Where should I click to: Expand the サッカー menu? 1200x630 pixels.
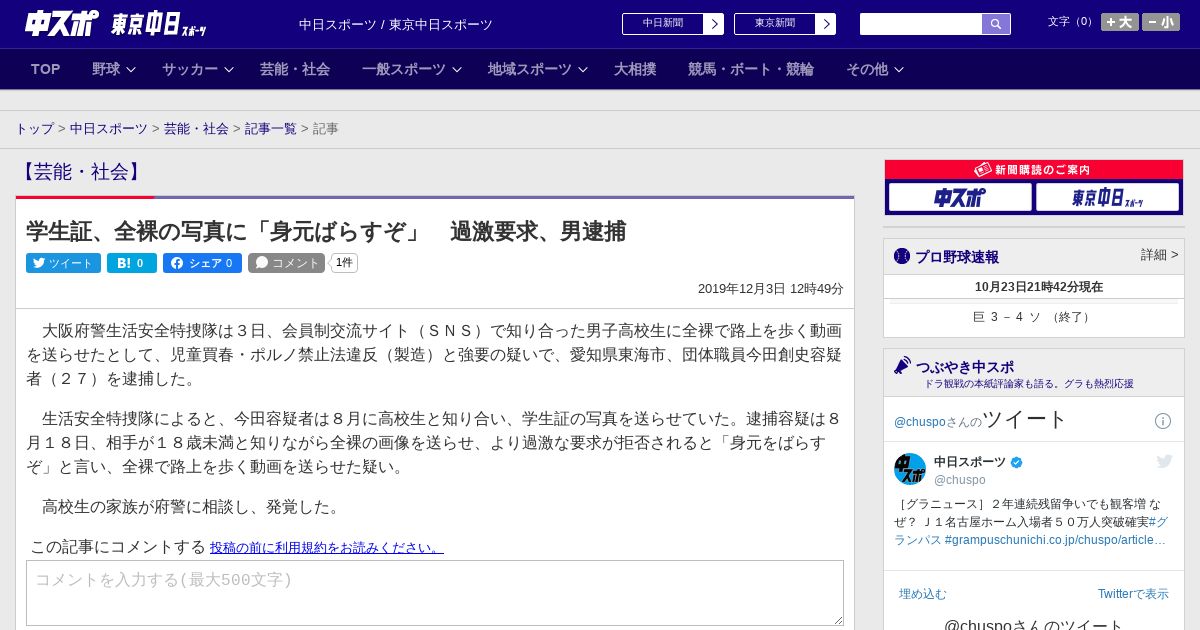pos(198,69)
